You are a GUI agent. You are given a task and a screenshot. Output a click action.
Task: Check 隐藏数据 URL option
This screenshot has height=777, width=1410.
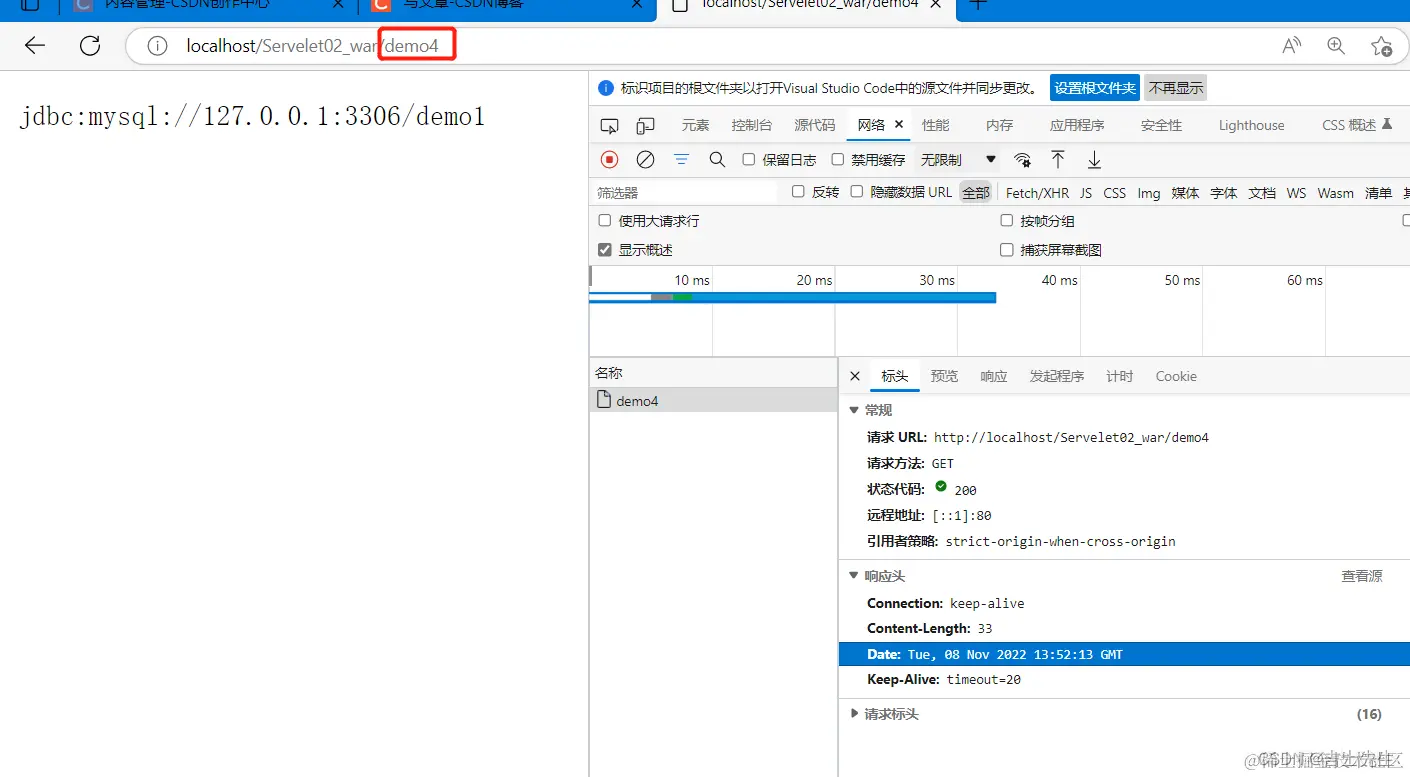click(x=857, y=191)
